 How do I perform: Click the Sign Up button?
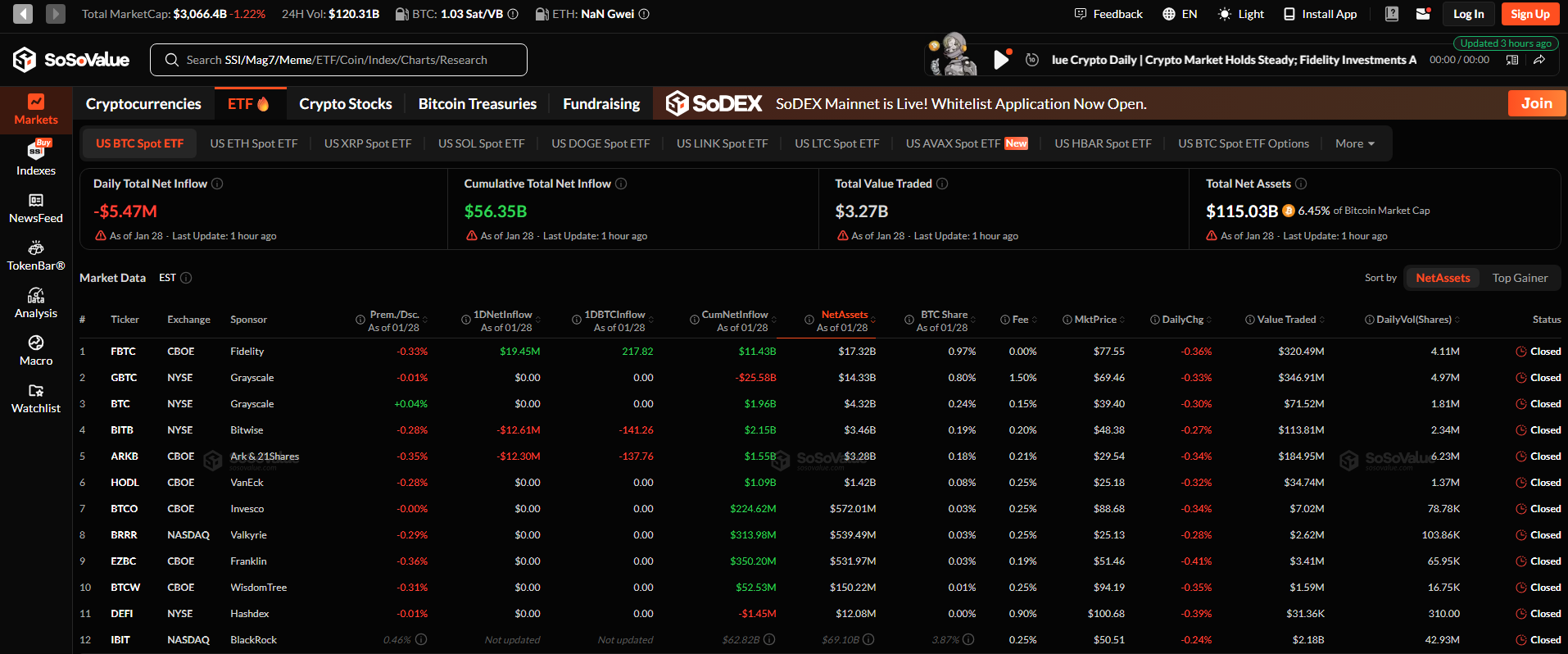pyautogui.click(x=1529, y=14)
